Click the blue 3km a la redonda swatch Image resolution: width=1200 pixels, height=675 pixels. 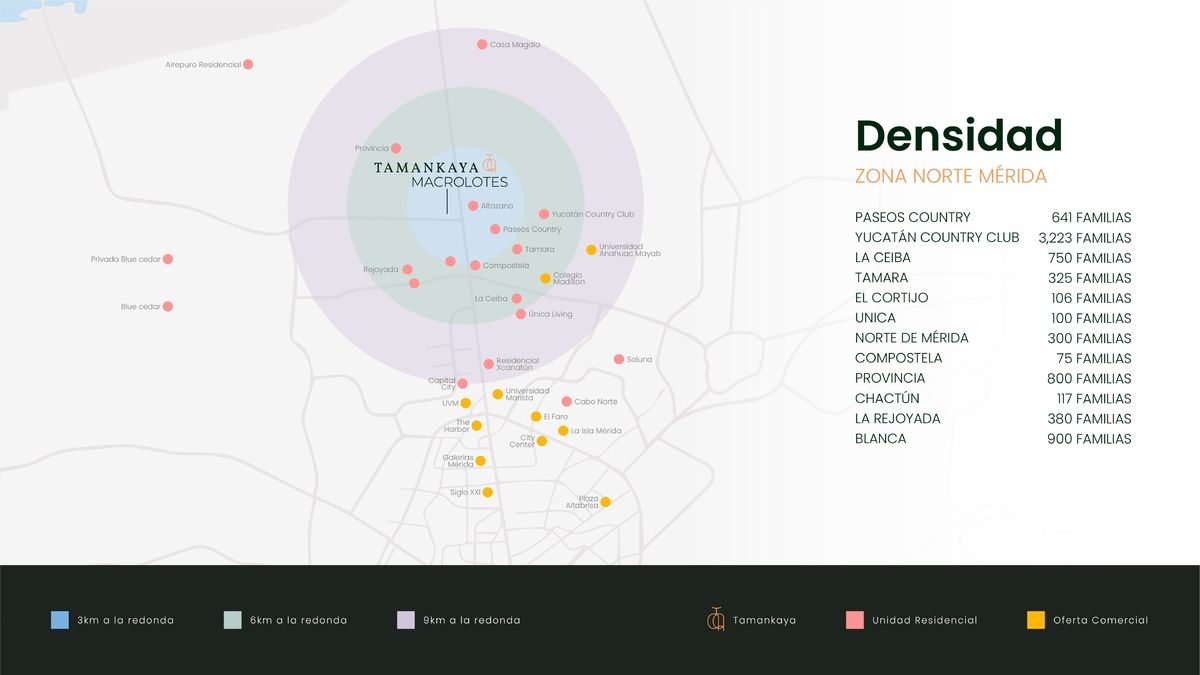coord(60,620)
